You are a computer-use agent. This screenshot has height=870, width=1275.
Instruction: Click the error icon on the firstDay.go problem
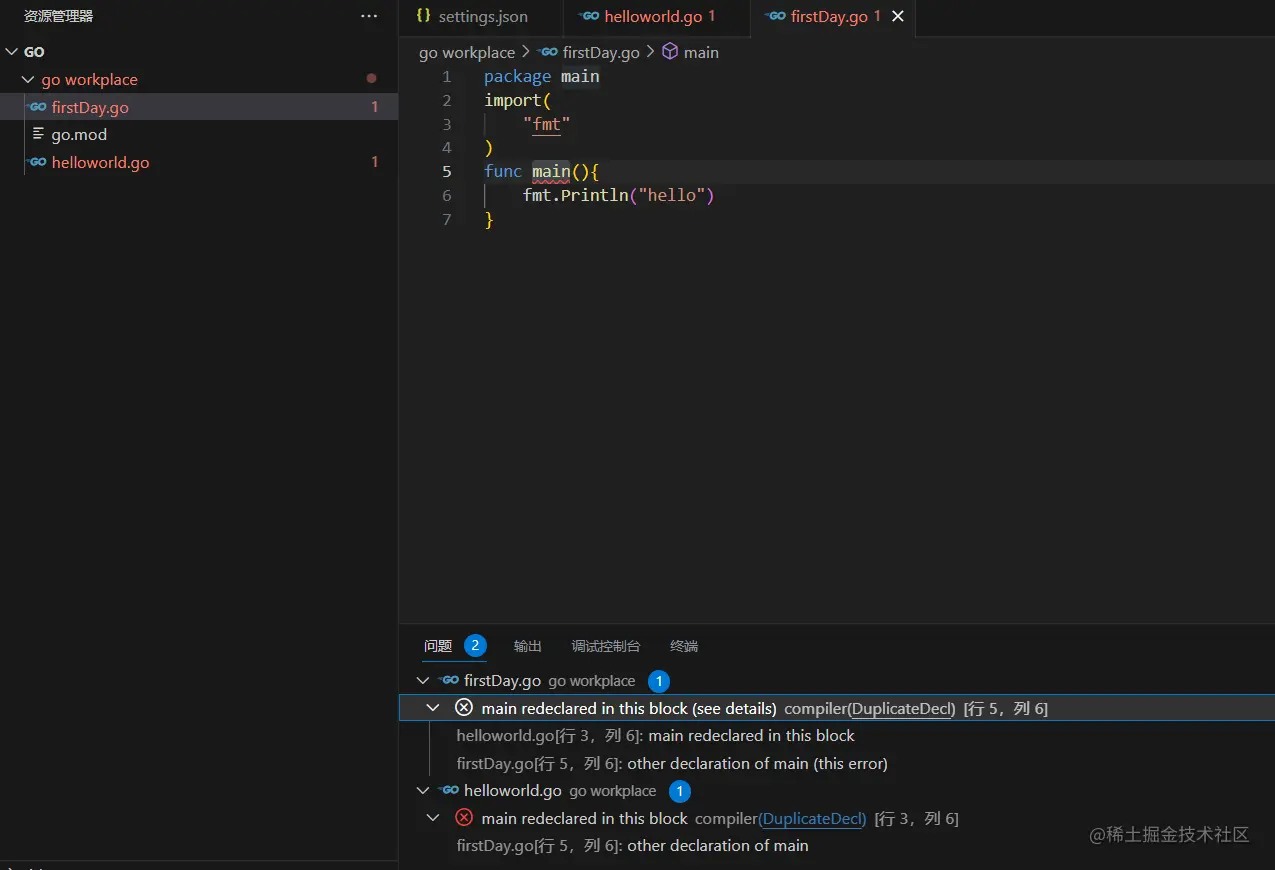coord(464,707)
